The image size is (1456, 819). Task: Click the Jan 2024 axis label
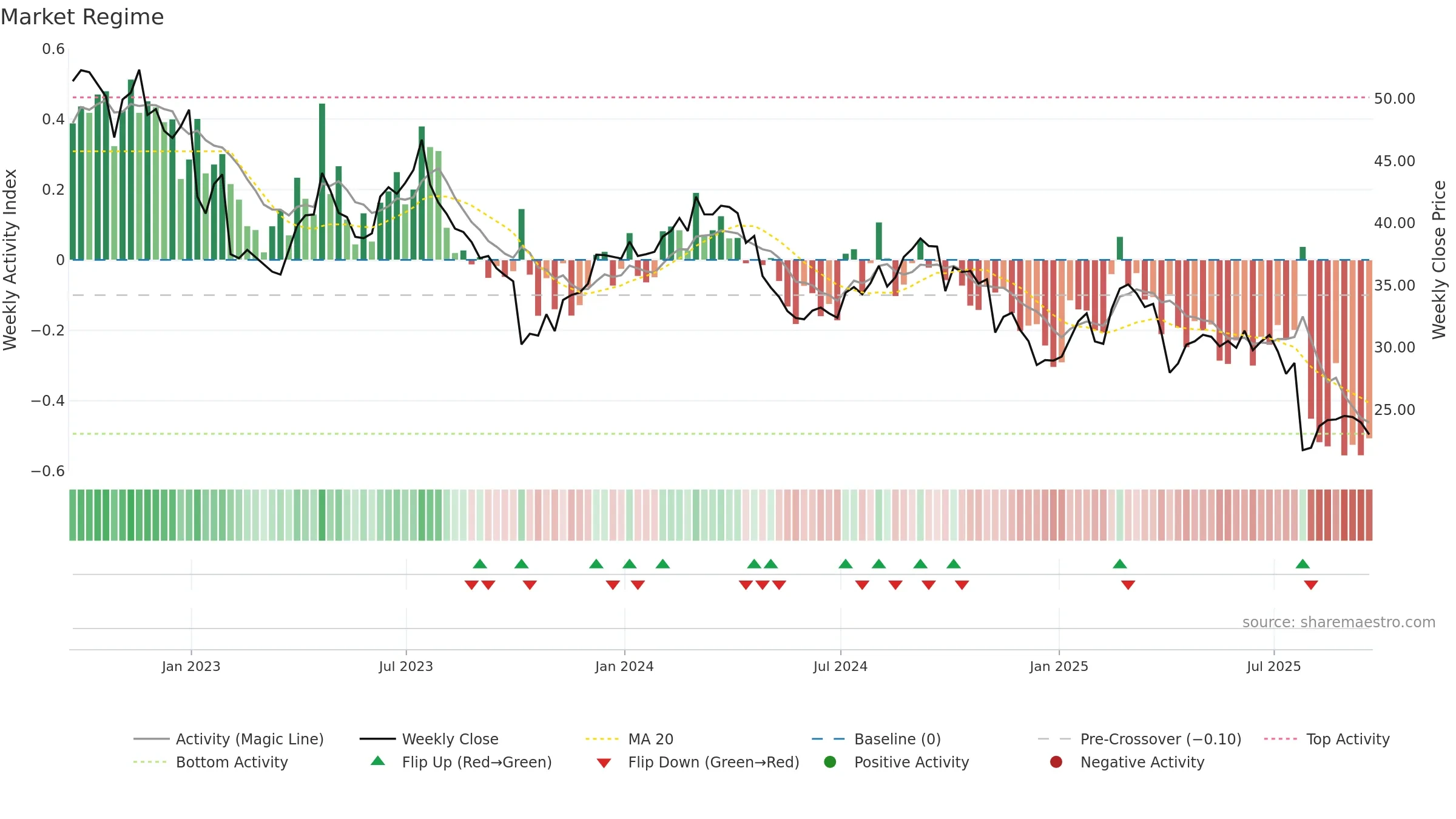click(624, 666)
